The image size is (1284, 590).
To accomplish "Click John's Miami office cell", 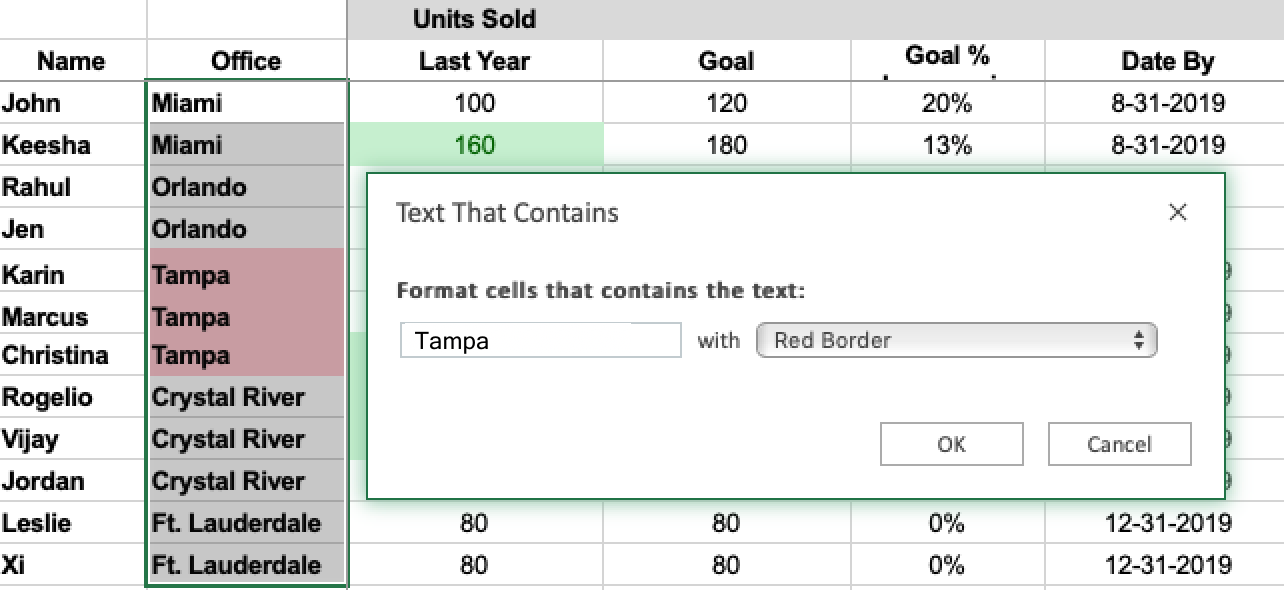I will click(x=246, y=103).
